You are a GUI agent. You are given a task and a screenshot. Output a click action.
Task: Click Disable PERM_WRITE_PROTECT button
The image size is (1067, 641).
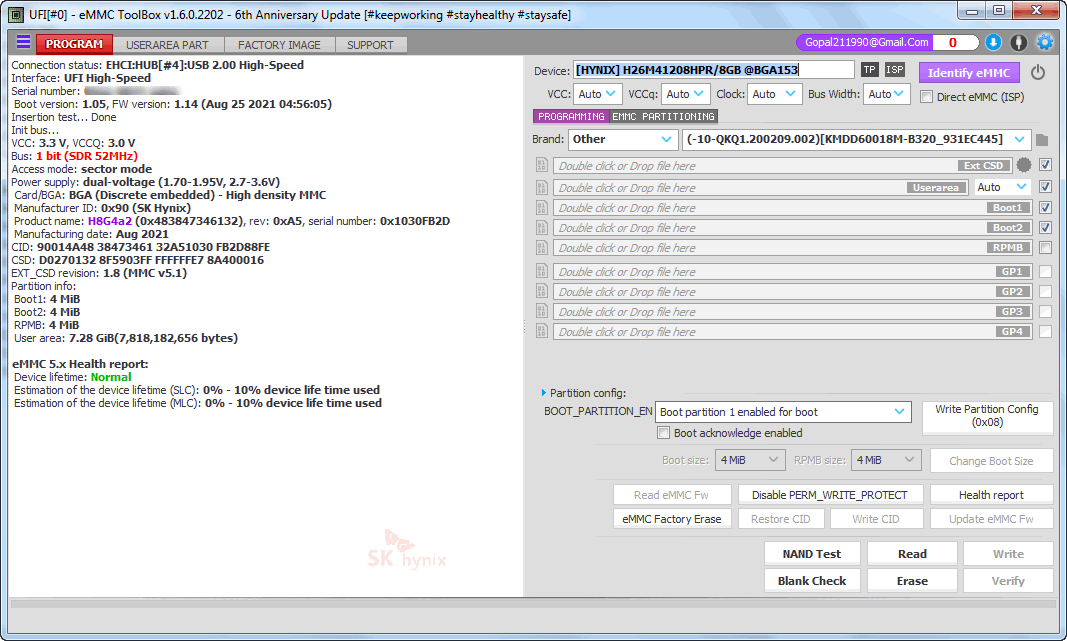coord(830,495)
